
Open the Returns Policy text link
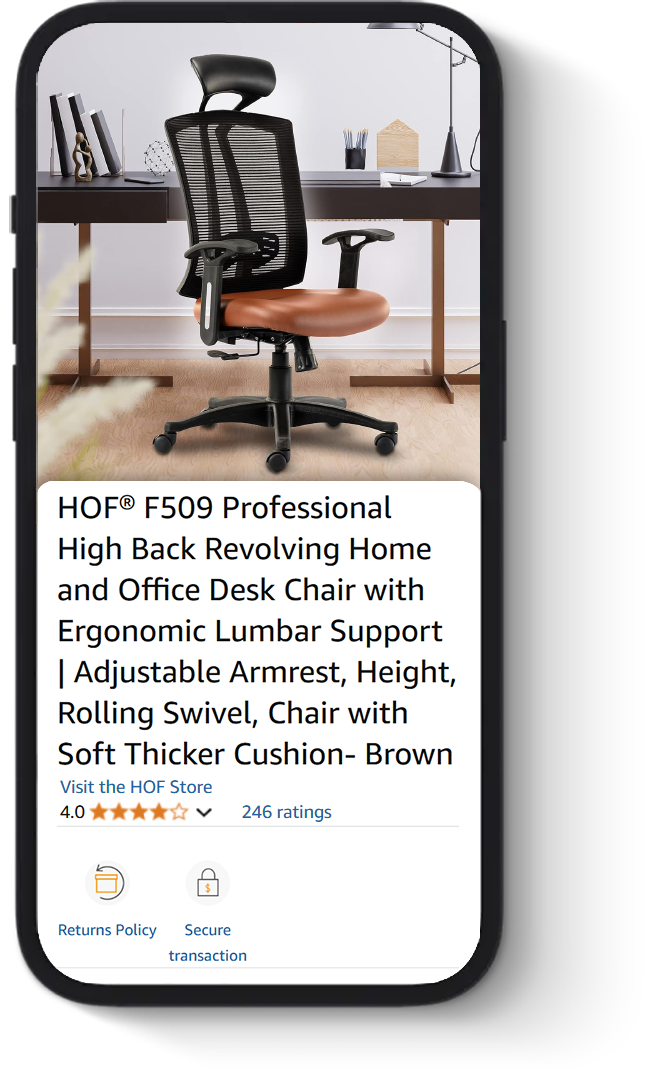click(x=107, y=930)
